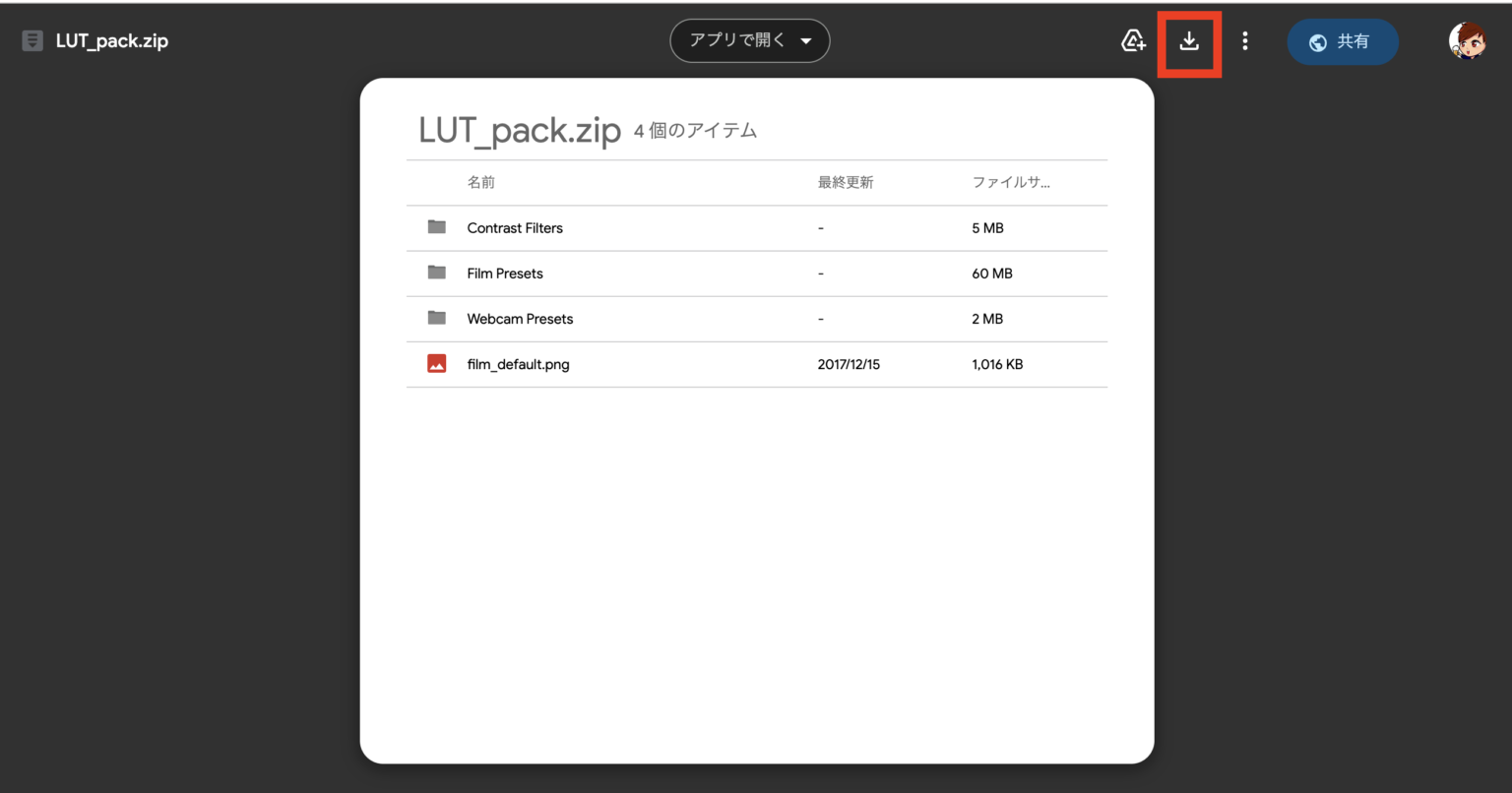The height and width of the screenshot is (793, 1512).
Task: Click the profile avatar in the top corner
Action: tap(1468, 40)
